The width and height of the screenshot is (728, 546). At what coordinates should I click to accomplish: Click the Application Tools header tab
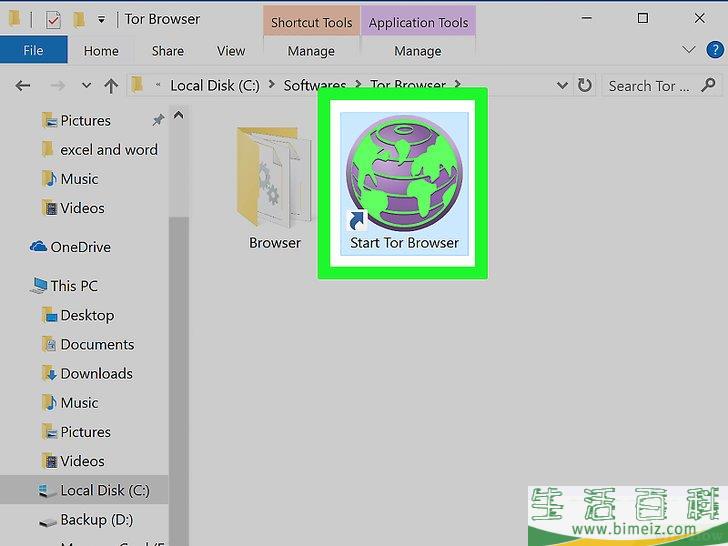[418, 22]
